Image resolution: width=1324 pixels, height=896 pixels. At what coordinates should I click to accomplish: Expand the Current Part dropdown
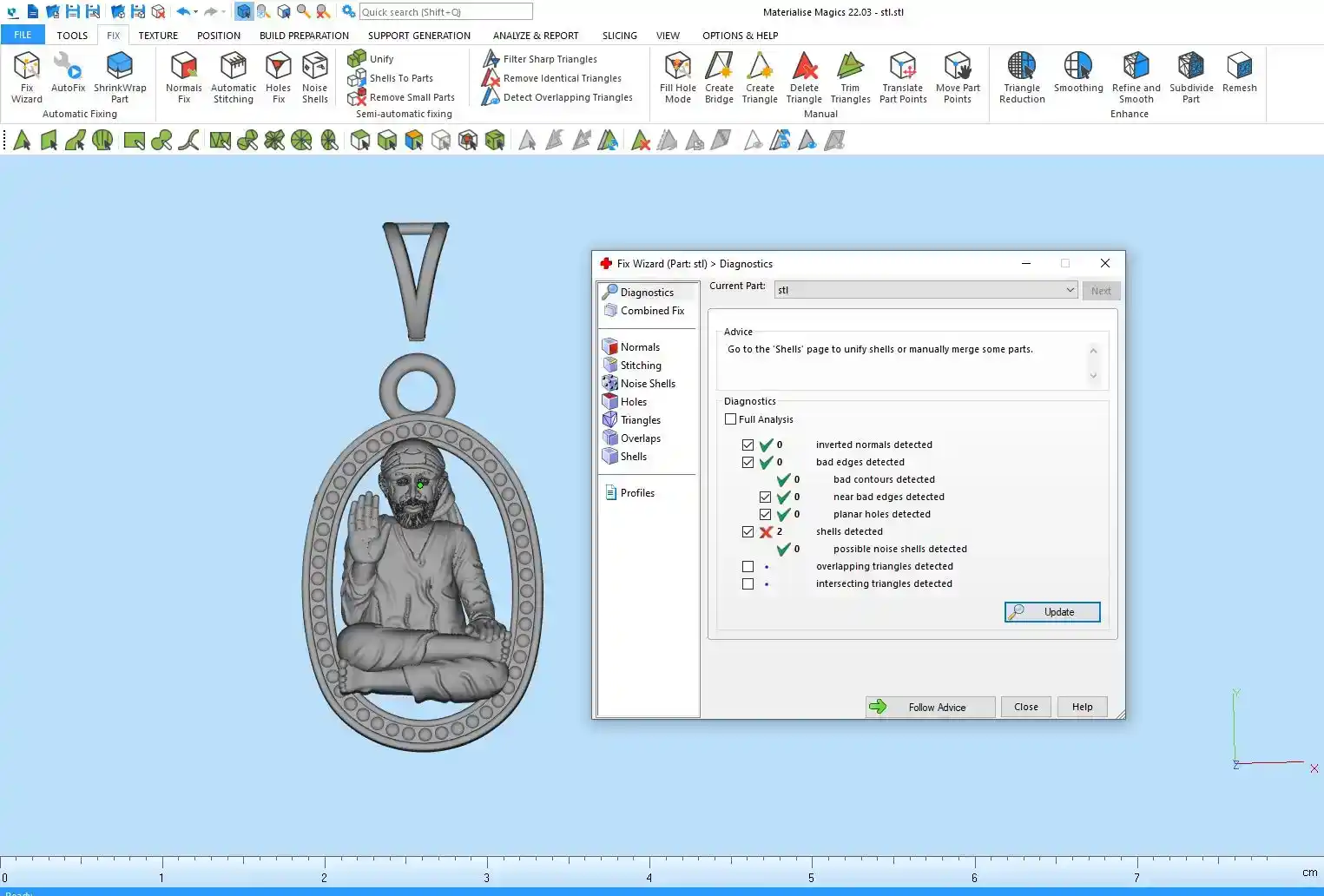1070,290
